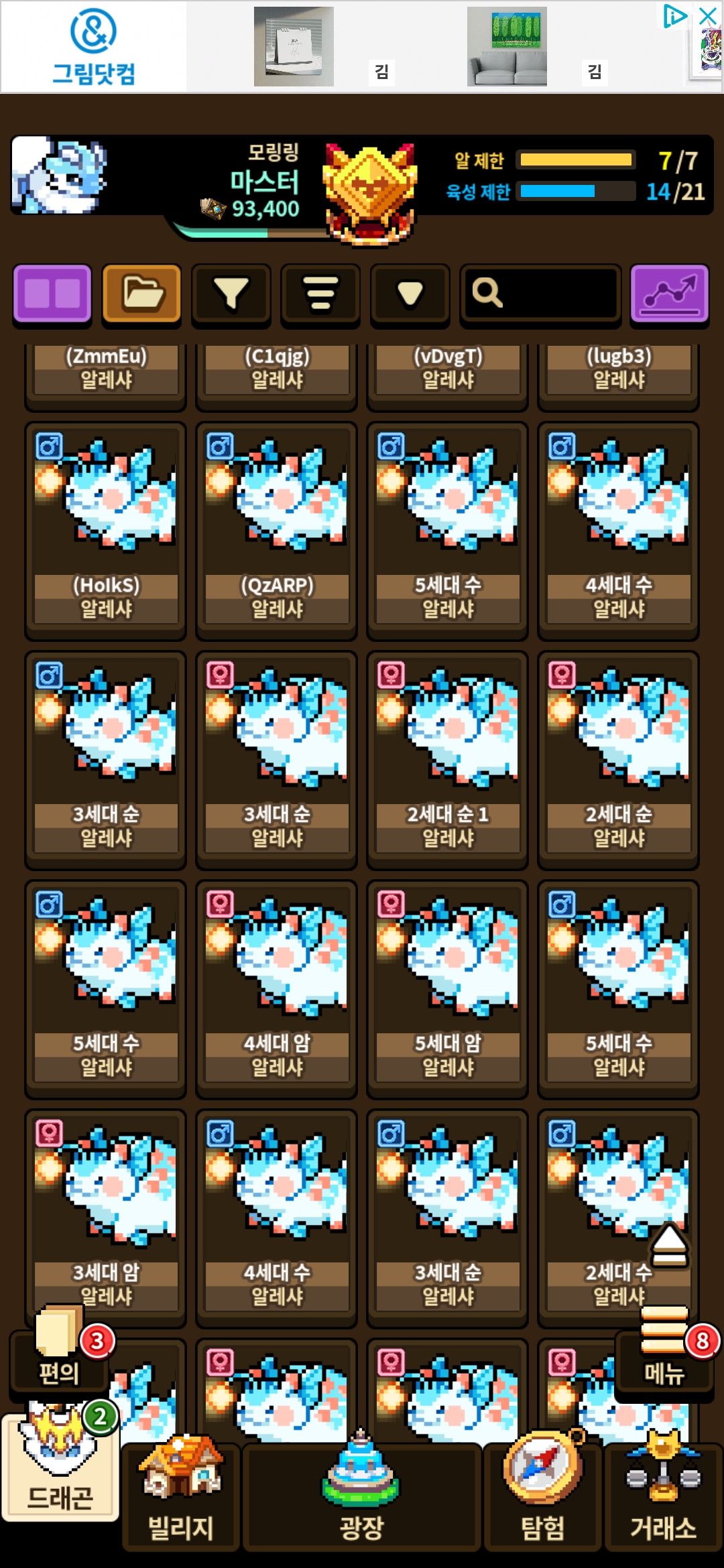The image size is (724, 1568).
Task: Open the 탐험 compass icon
Action: pos(542,1496)
